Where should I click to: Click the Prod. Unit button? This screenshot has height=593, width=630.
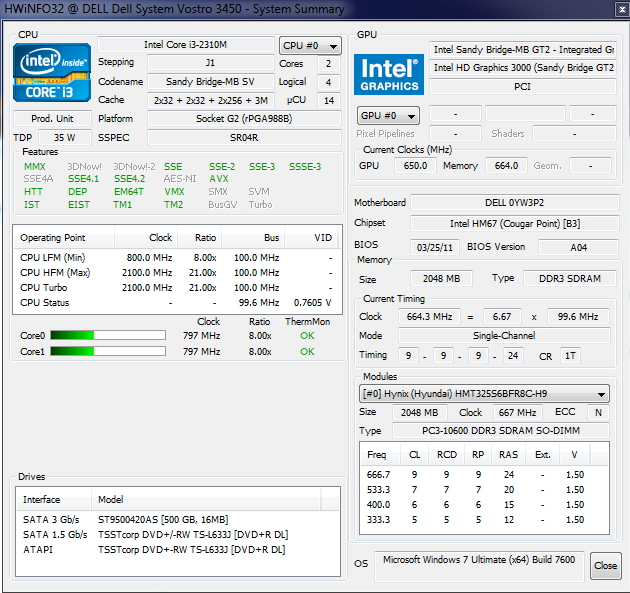(52, 119)
